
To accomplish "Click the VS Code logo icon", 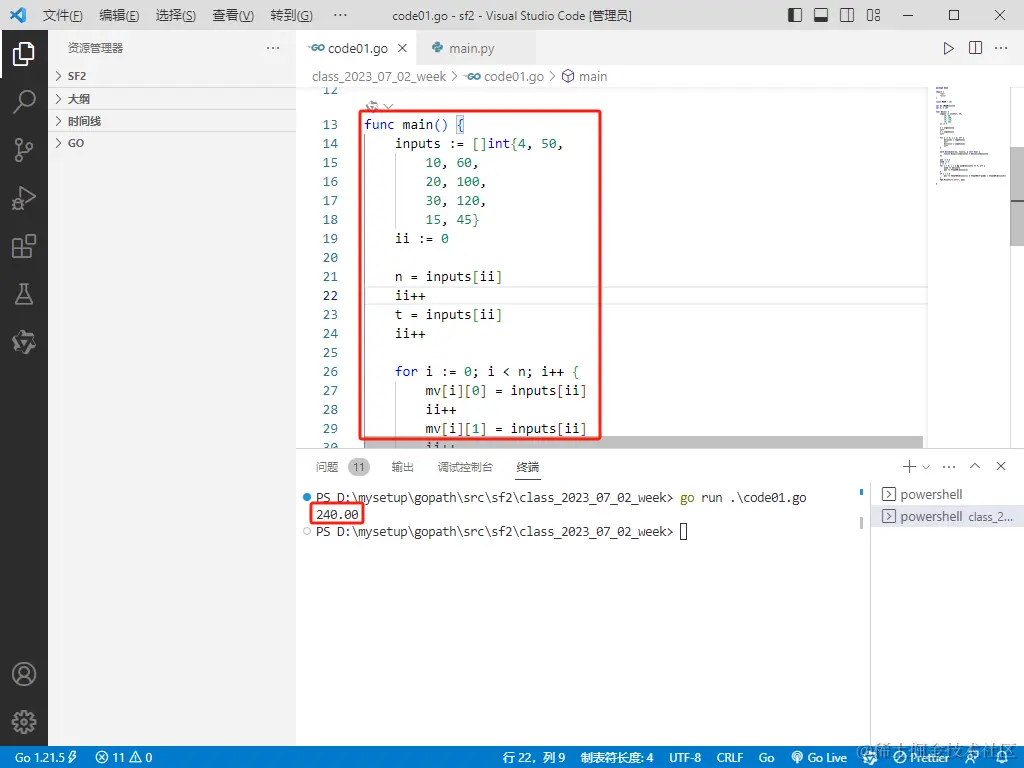I will pos(18,14).
